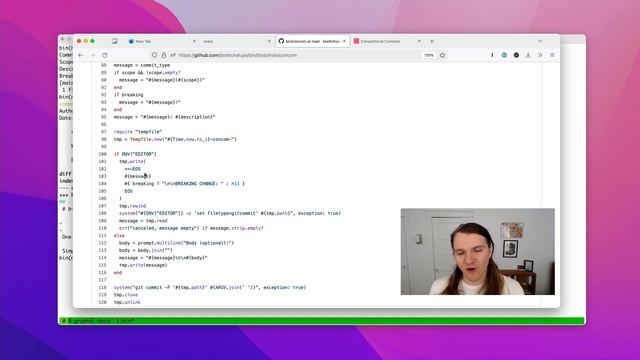This screenshot has width=640, height=360.
Task: Click the green tmux status bar in terminal
Action: pyautogui.click(x=322, y=321)
